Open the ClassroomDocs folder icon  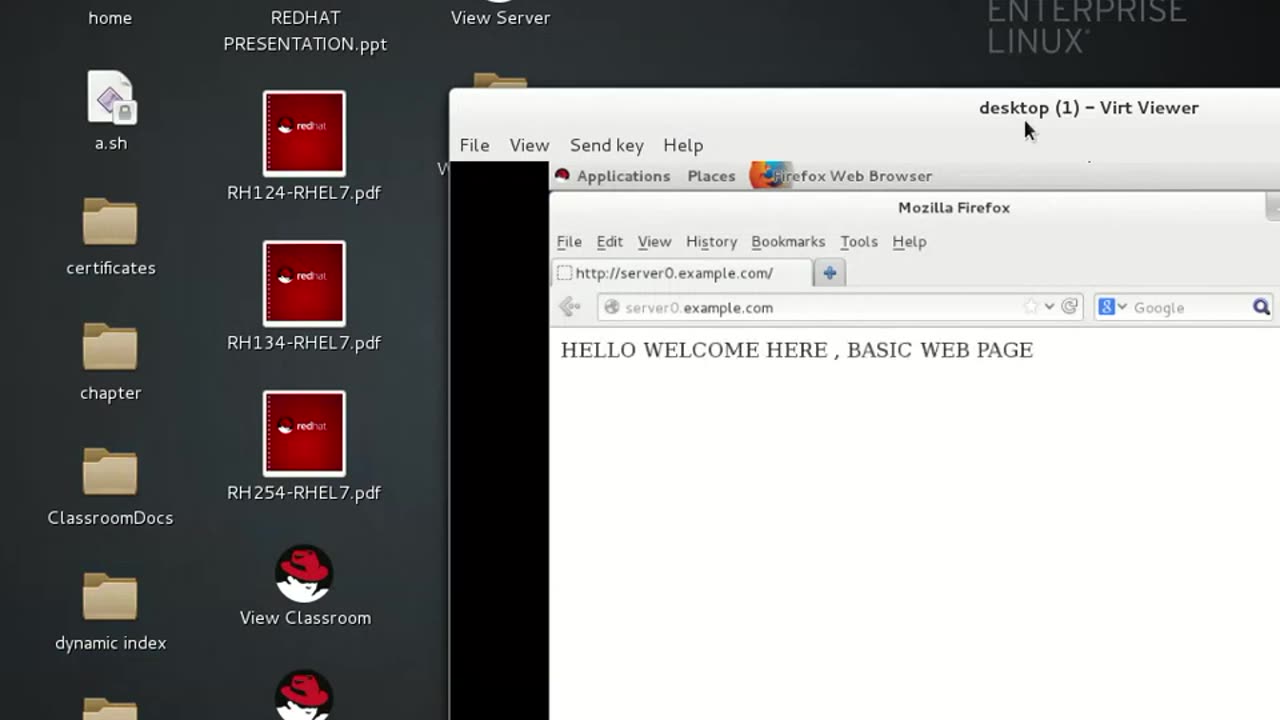click(110, 471)
